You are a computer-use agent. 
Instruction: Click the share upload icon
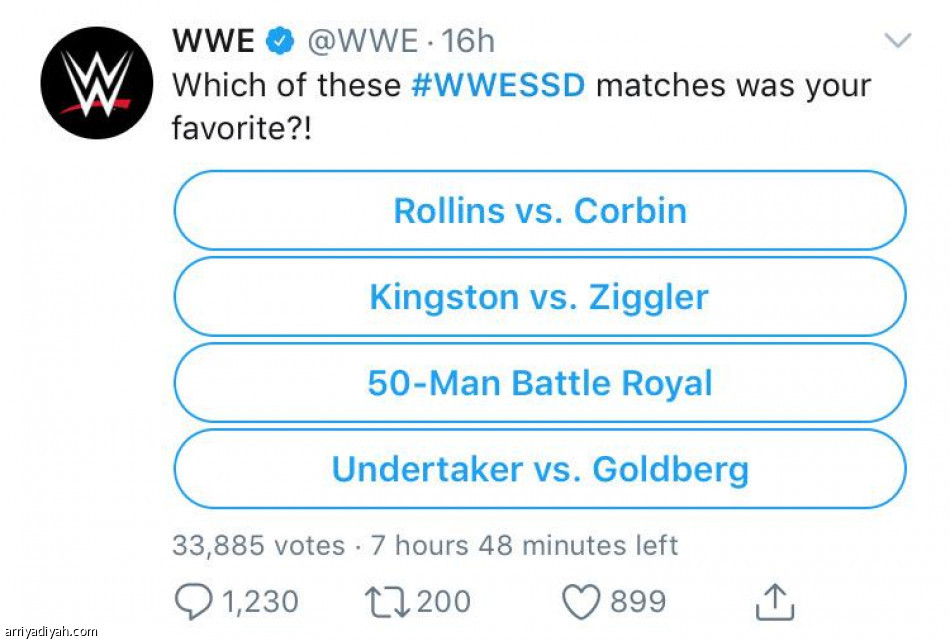(774, 602)
